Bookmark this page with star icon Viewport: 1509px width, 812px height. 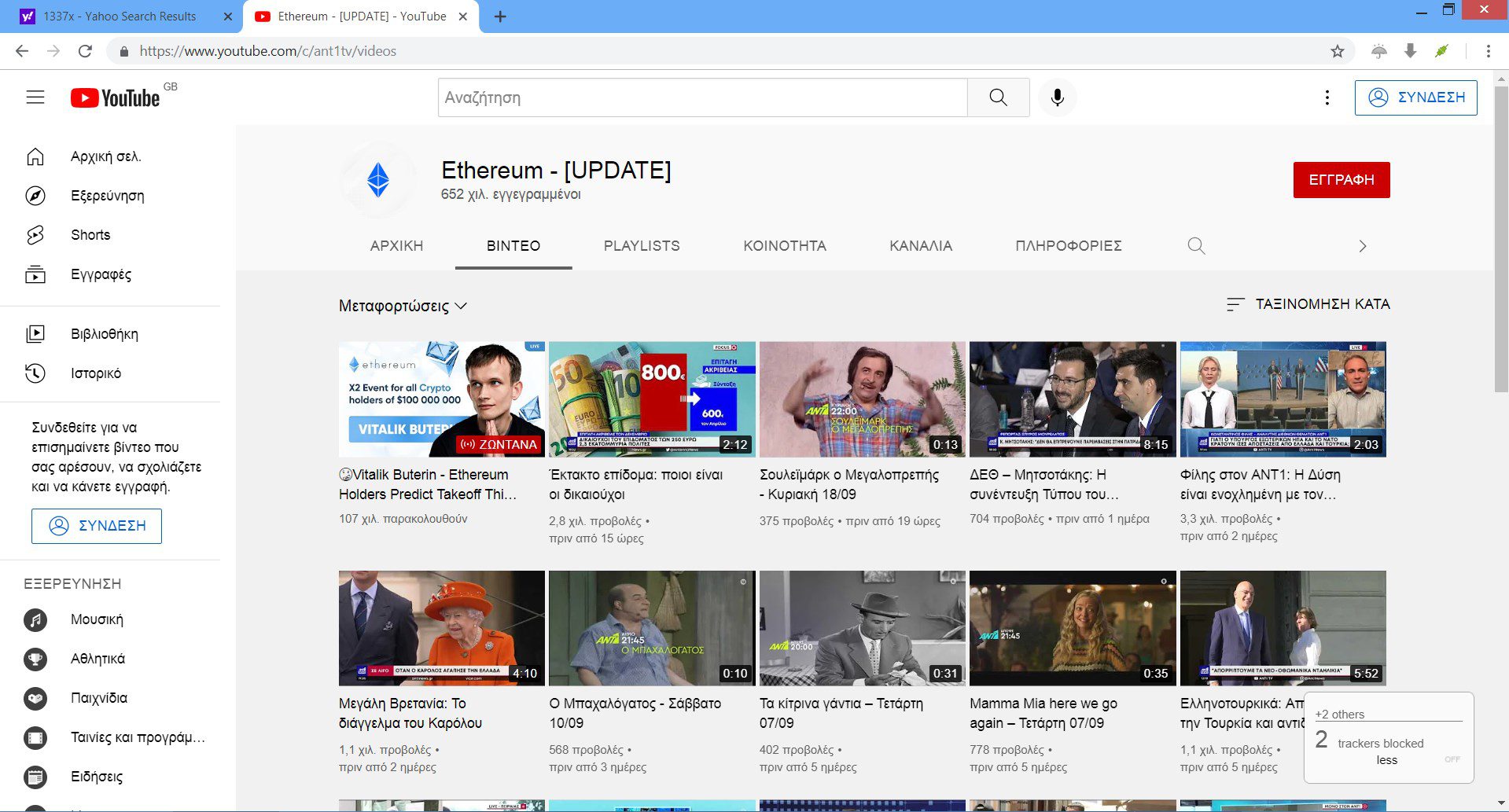click(x=1337, y=51)
